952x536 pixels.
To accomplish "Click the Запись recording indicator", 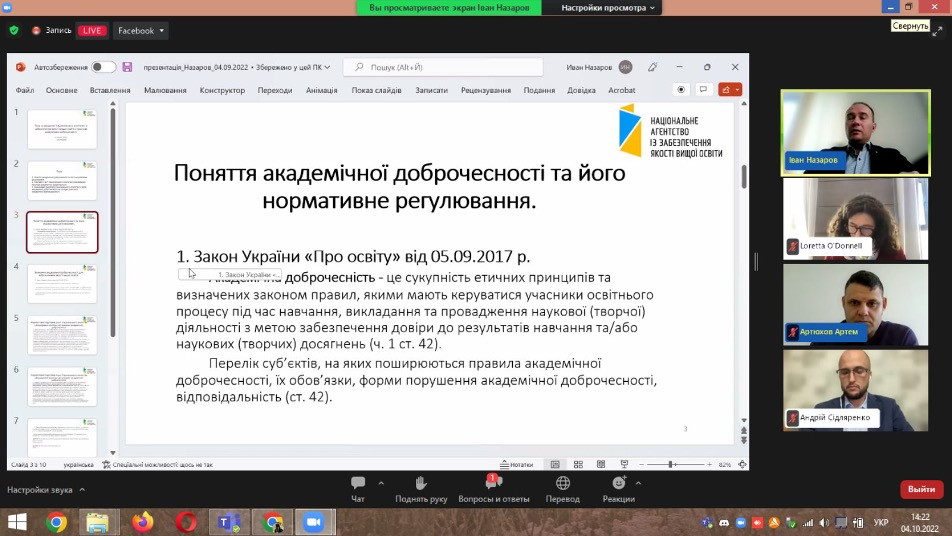I will coord(52,30).
